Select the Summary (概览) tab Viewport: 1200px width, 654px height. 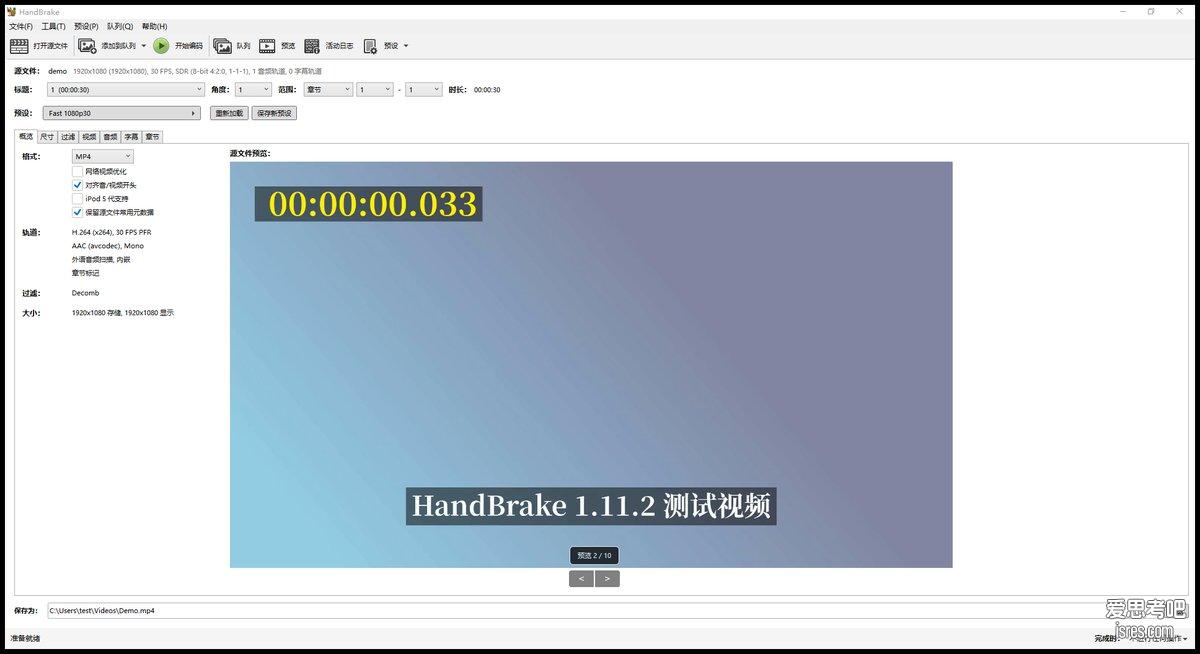coord(26,136)
